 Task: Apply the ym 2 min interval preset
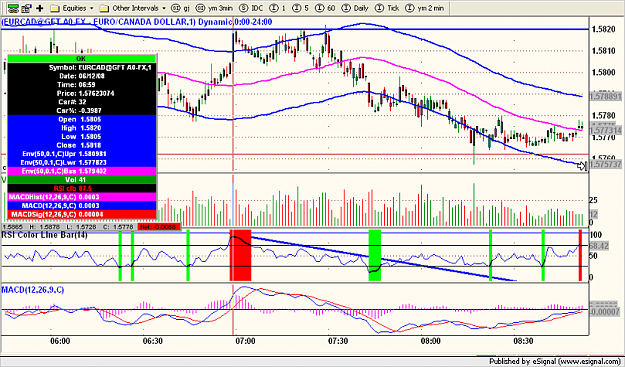click(425, 8)
